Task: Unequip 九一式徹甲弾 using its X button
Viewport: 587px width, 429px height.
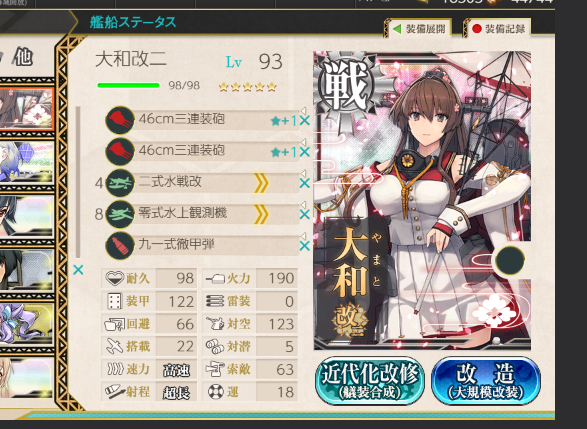Action: 305,246
